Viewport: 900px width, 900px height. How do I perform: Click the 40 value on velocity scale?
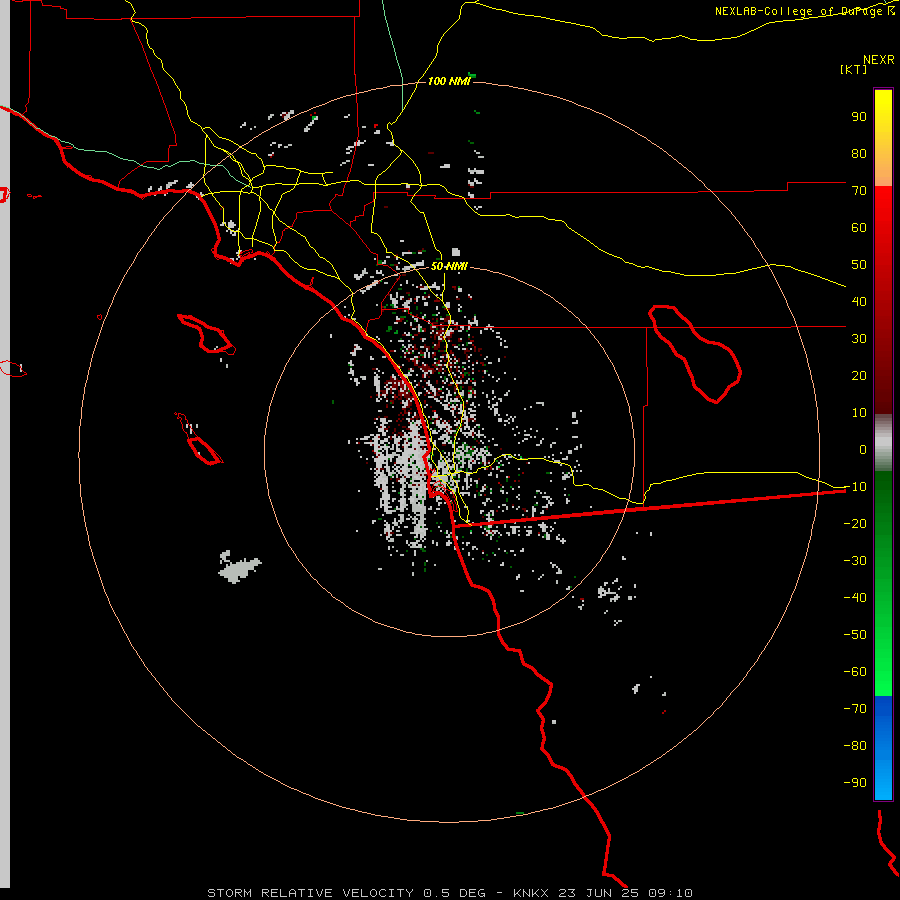[x=859, y=301]
